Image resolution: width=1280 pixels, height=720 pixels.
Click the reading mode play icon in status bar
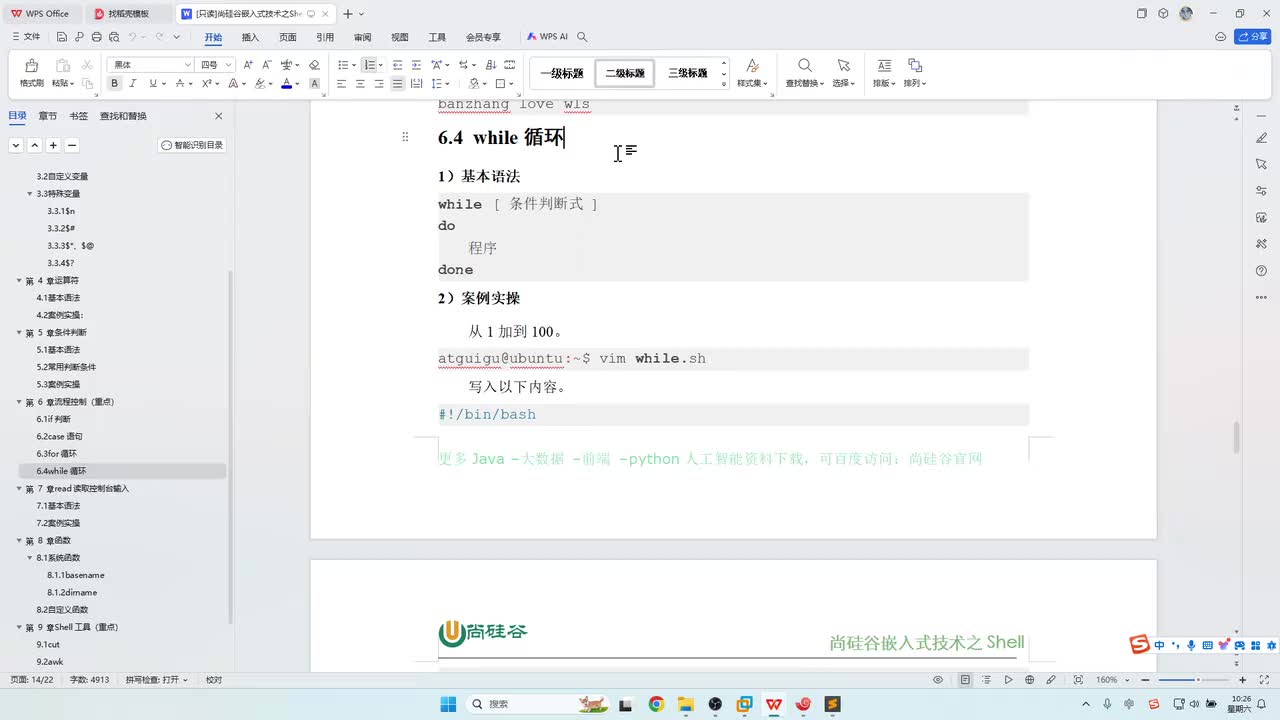[1008, 680]
